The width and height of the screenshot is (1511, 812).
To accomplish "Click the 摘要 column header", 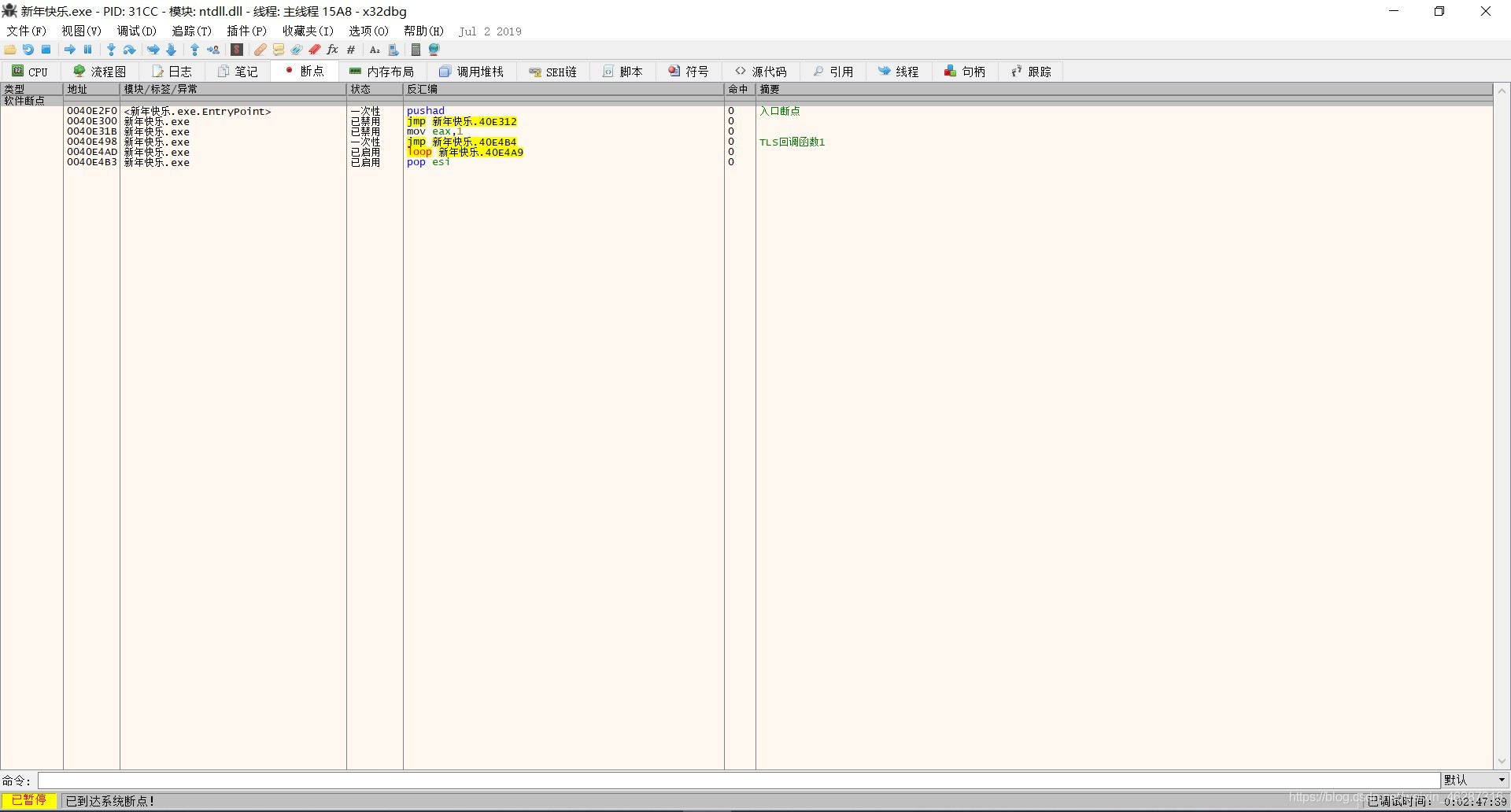I will (x=1124, y=90).
